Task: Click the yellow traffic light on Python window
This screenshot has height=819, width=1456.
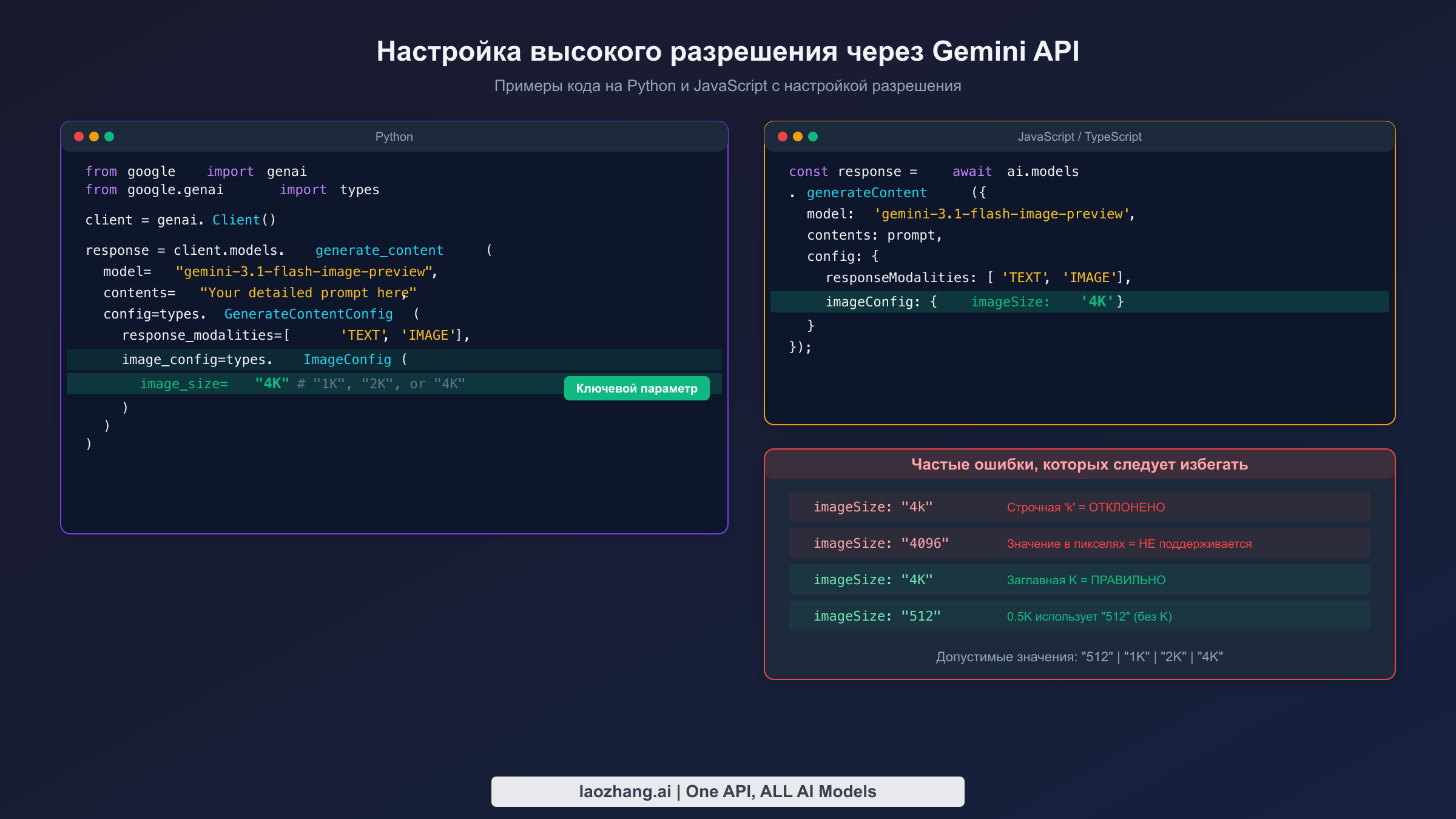Action: [94, 136]
